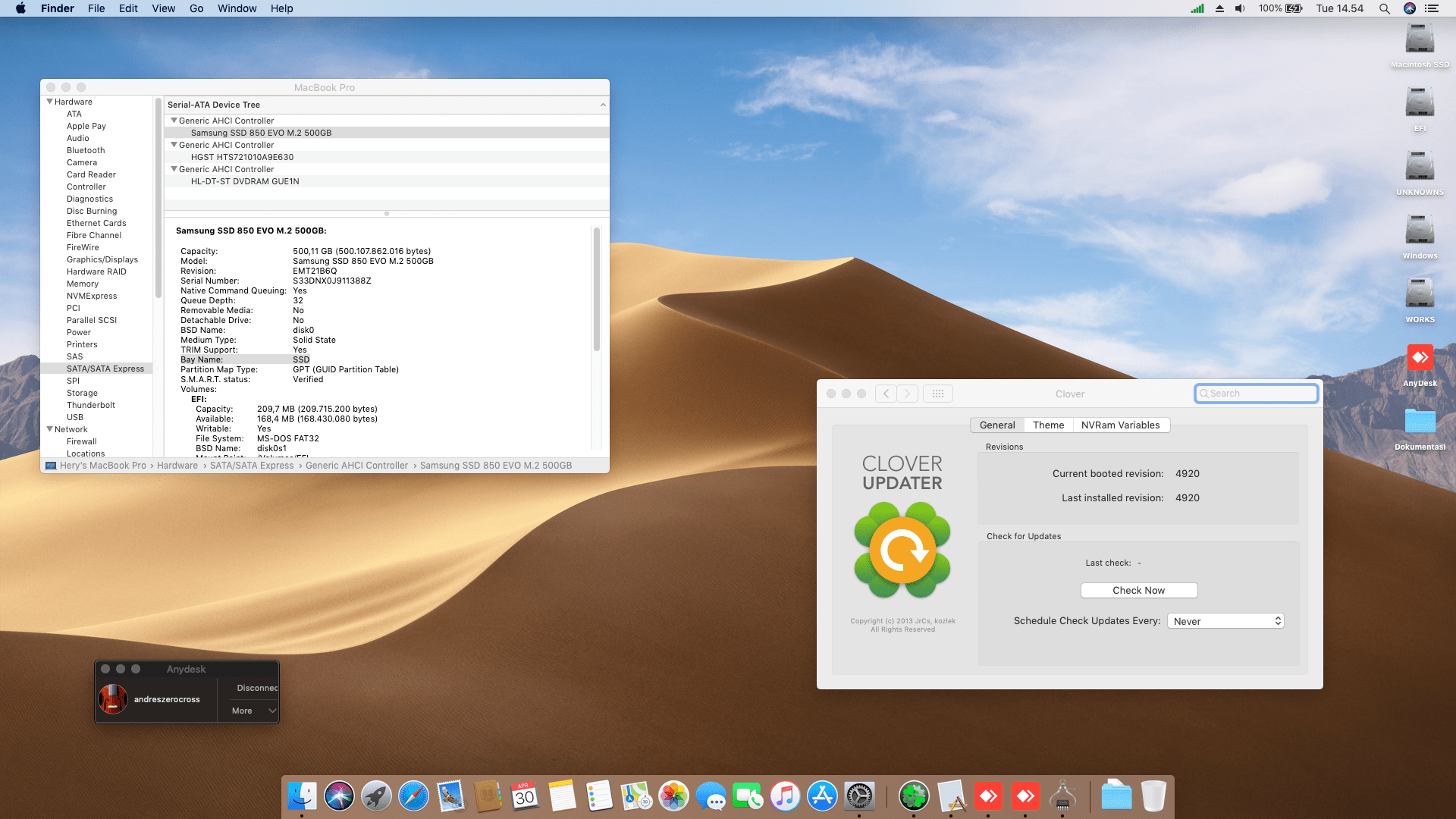Select the Dokumentasi folder on desktop
Image resolution: width=1456 pixels, height=819 pixels.
(x=1420, y=428)
